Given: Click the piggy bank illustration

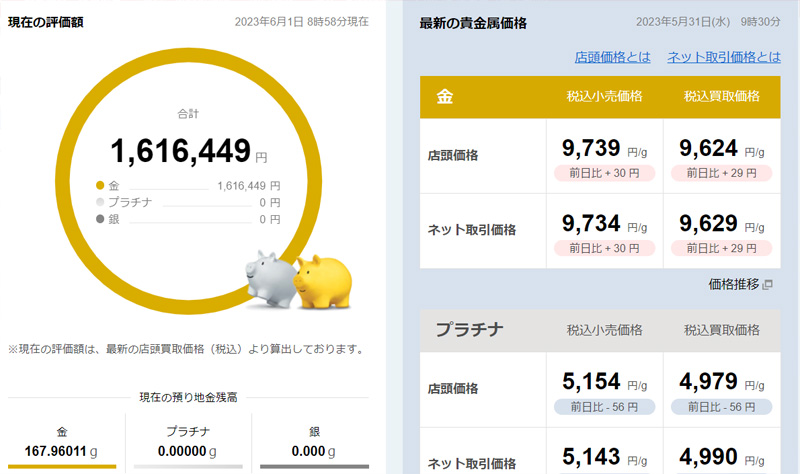Looking at the screenshot, I should click(x=299, y=280).
